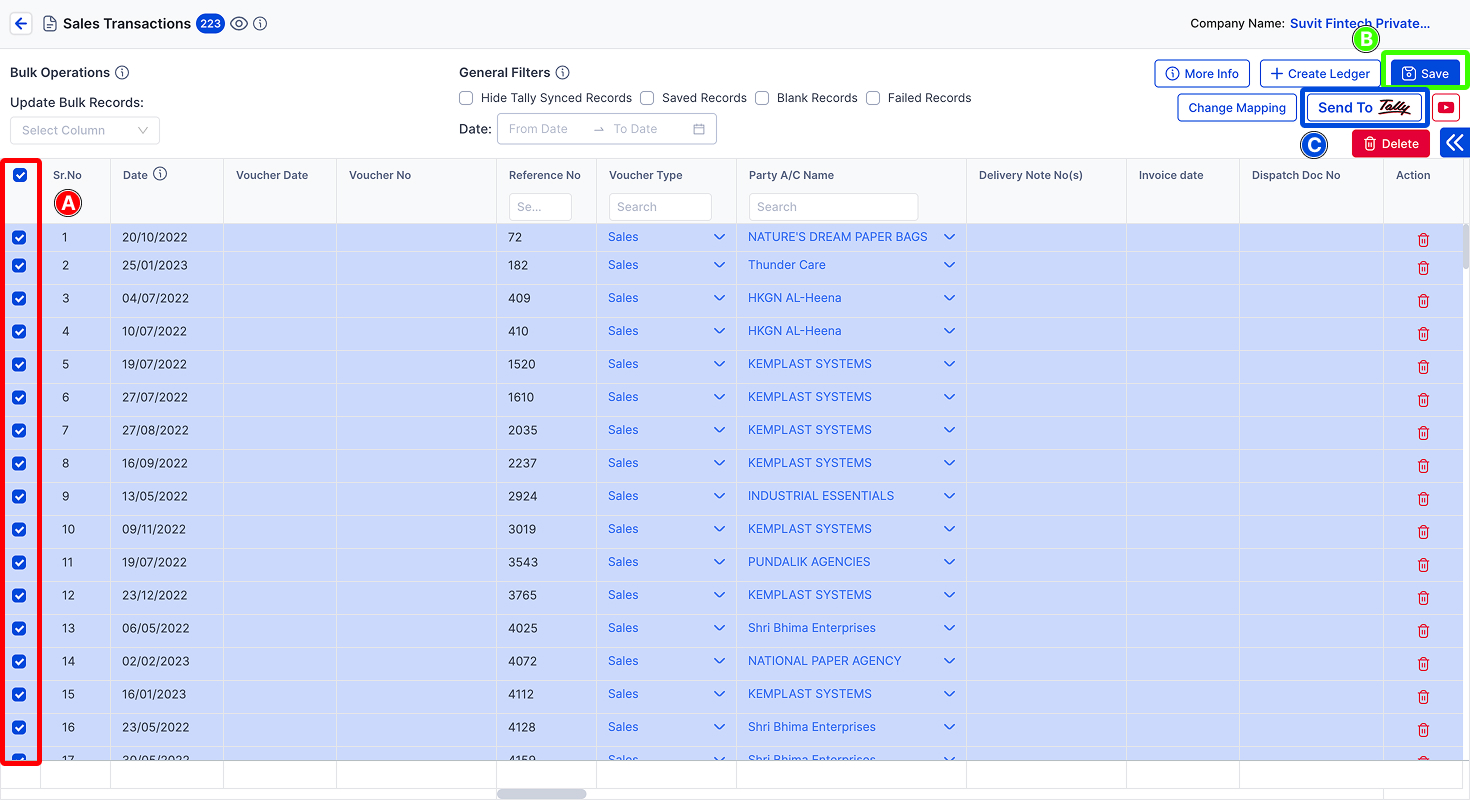Deselect row 14 checkbox

[x=19, y=661]
